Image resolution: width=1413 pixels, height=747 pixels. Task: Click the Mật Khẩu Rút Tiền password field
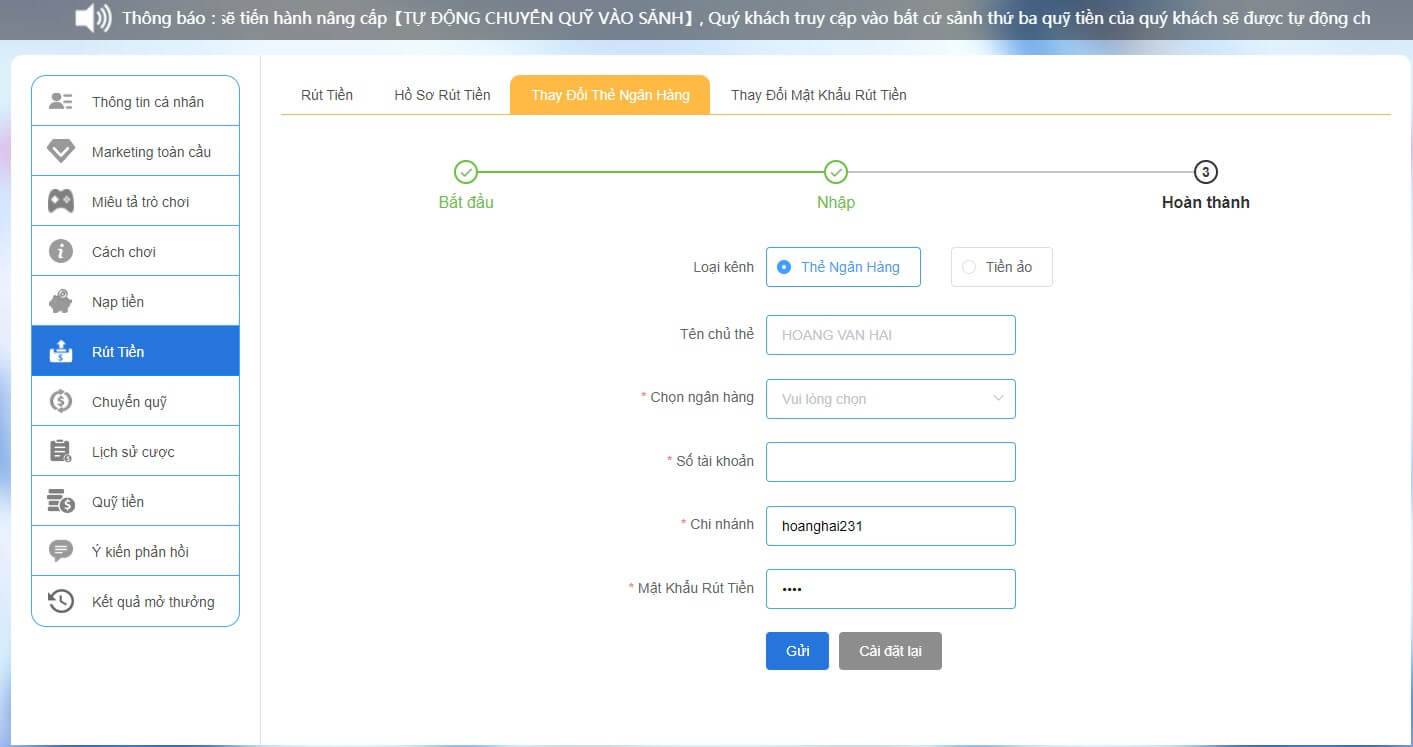click(890, 589)
